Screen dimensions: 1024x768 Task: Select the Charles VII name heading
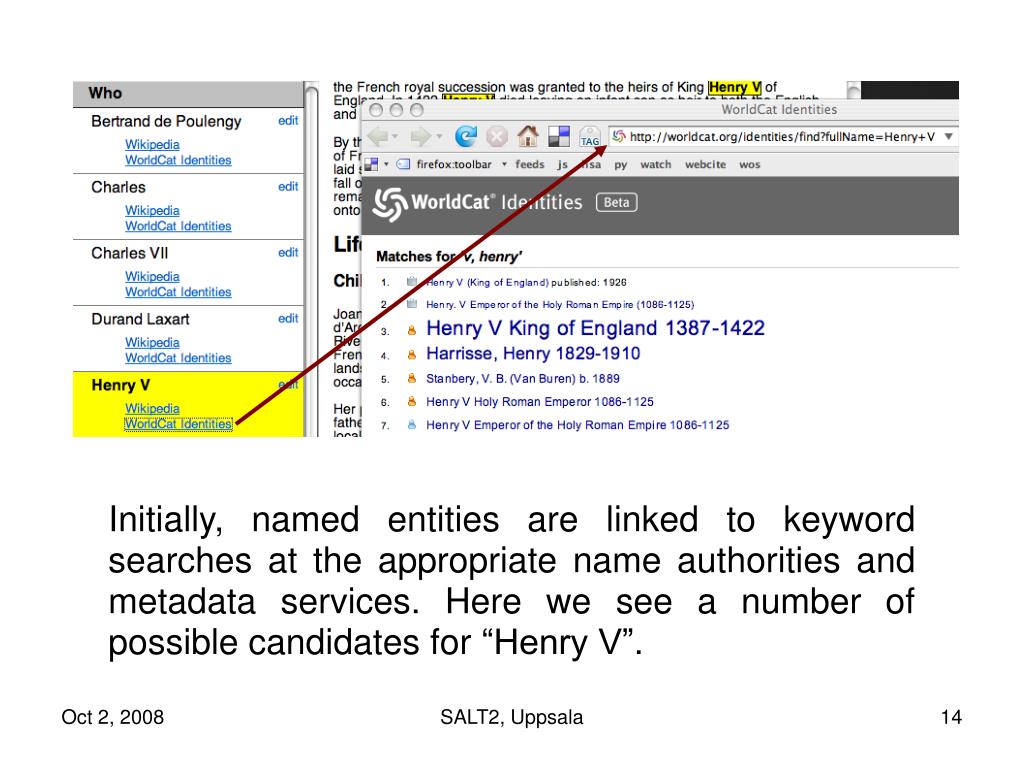click(x=129, y=253)
